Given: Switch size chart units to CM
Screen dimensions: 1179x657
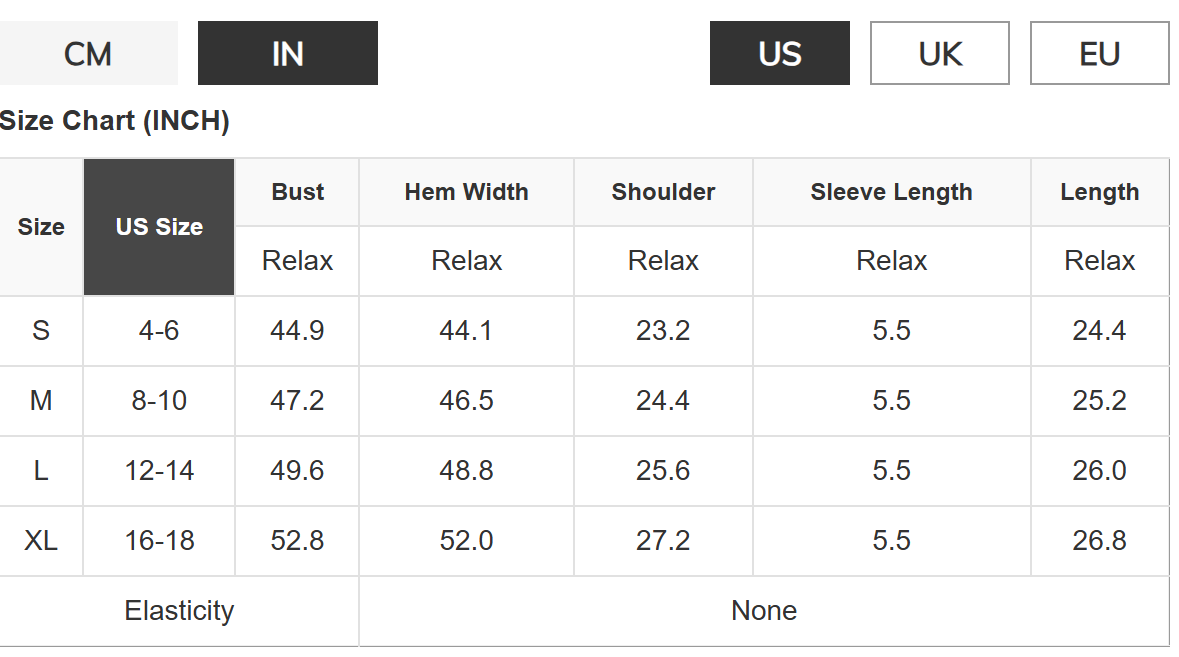Looking at the screenshot, I should (x=88, y=53).
